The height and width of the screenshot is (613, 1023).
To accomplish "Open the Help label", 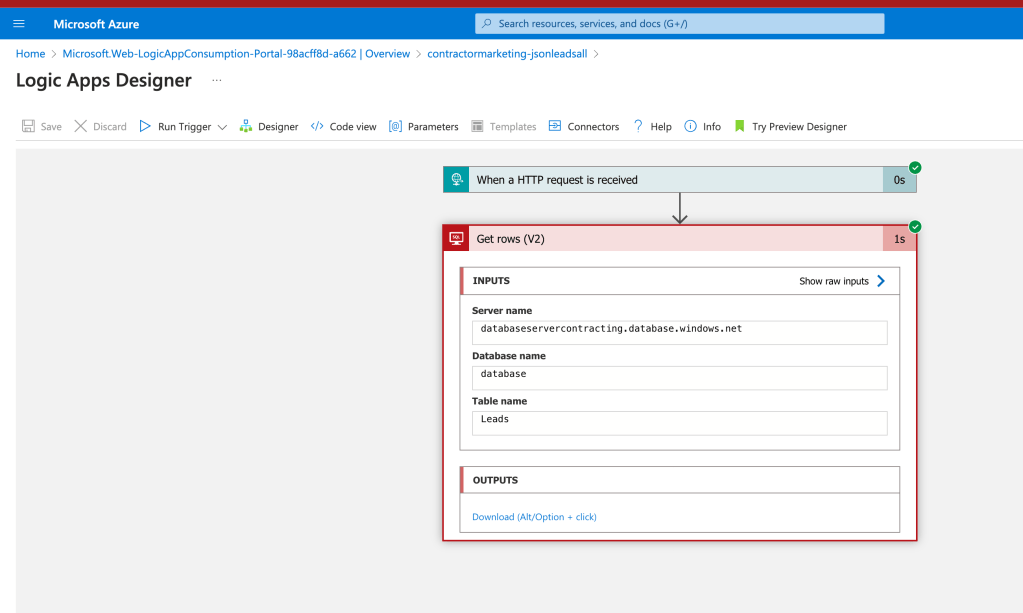I will (661, 127).
